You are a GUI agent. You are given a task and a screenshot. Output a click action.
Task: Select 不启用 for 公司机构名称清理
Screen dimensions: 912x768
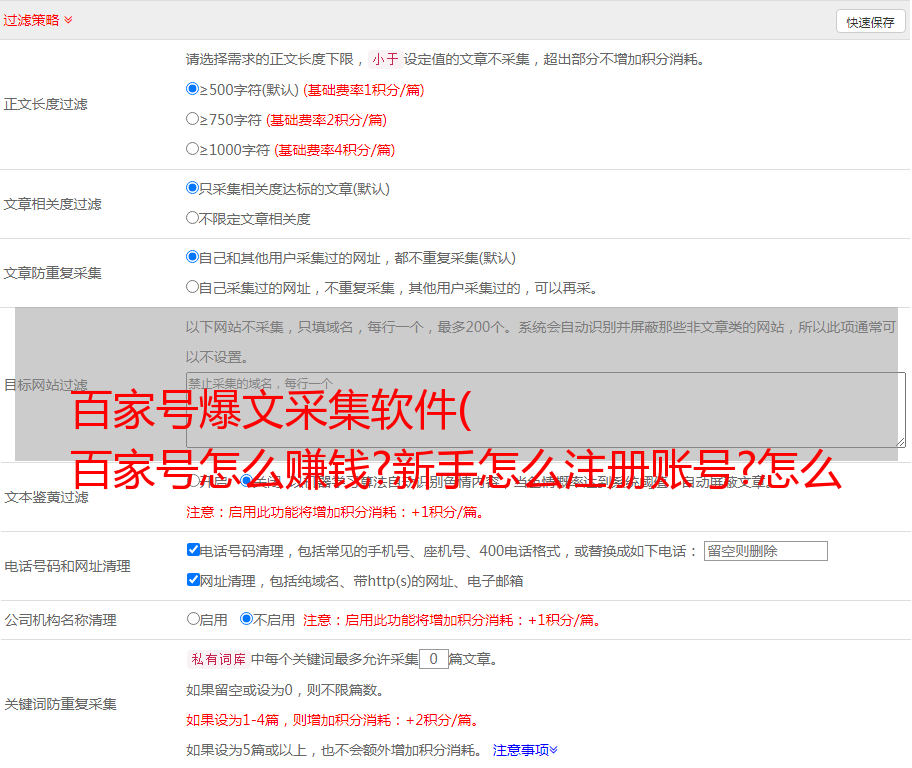coord(246,619)
